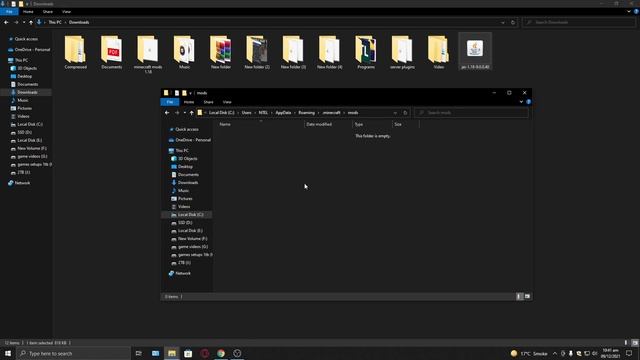Image resolution: width=640 pixels, height=360 pixels.
Task: Select the Java jar file icon
Action: 475,51
